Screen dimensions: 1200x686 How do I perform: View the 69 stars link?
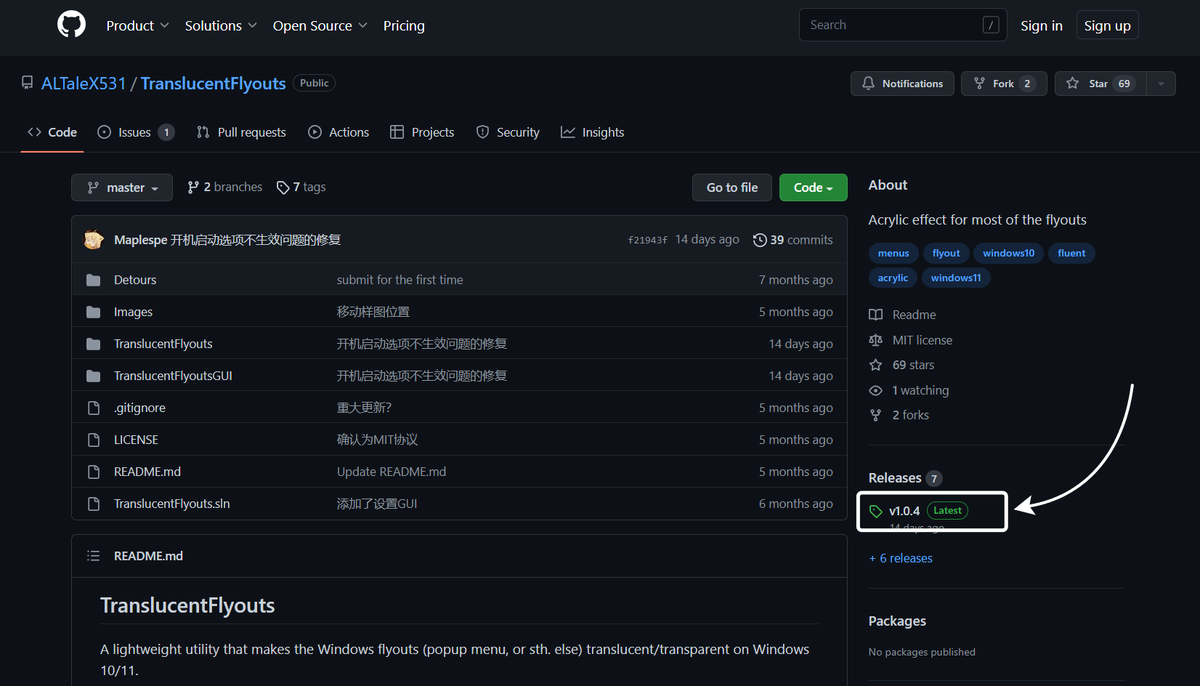[x=901, y=365]
